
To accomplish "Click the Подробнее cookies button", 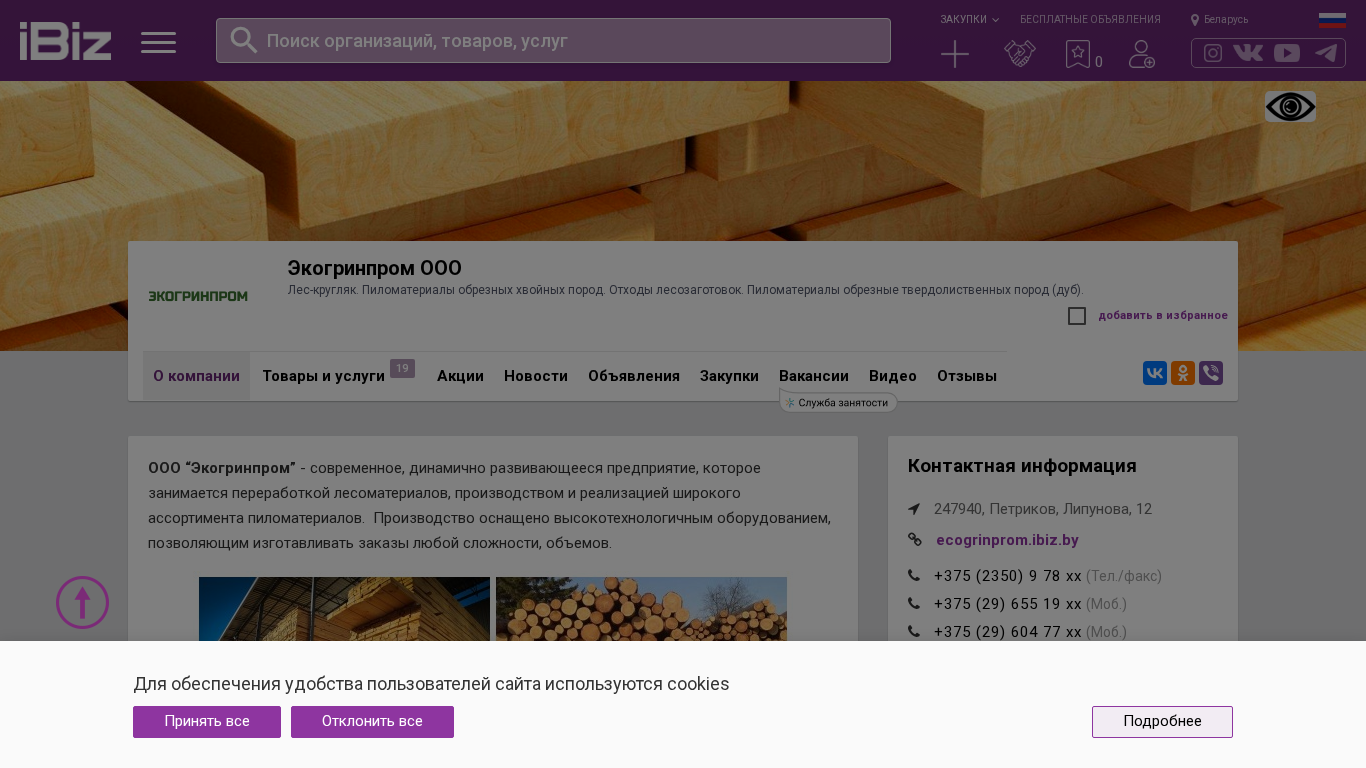I will point(1162,722).
